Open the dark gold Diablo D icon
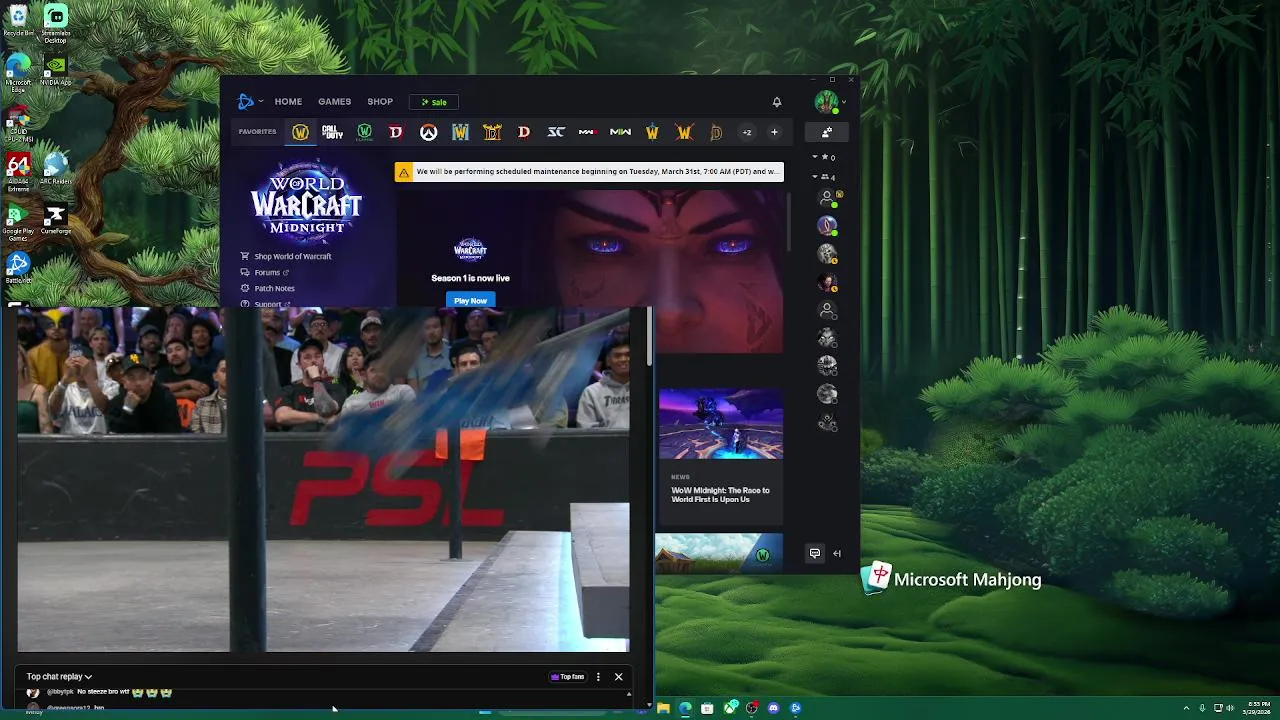The height and width of the screenshot is (720, 1280). (716, 132)
